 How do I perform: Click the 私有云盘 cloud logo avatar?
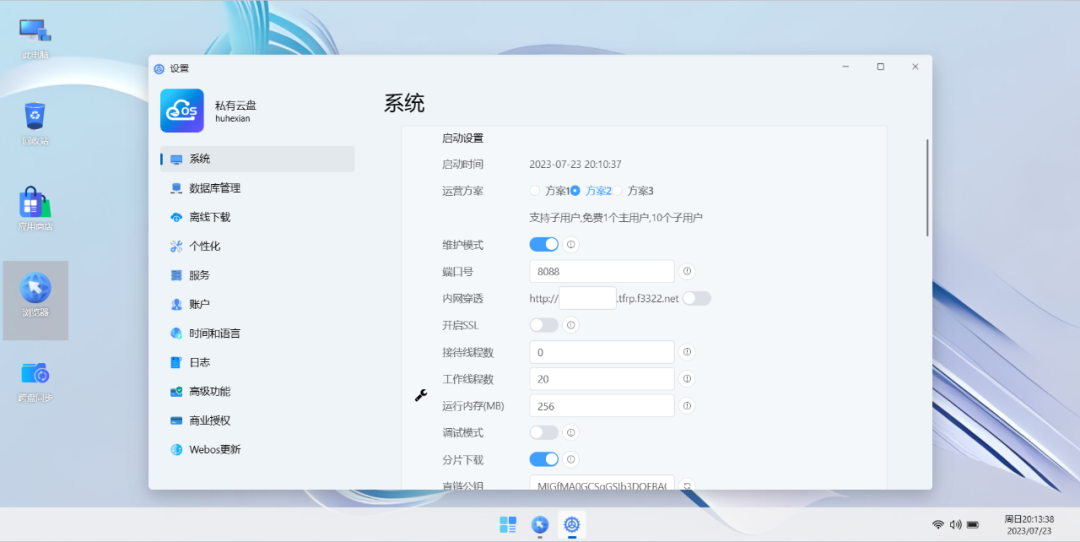tap(182, 111)
